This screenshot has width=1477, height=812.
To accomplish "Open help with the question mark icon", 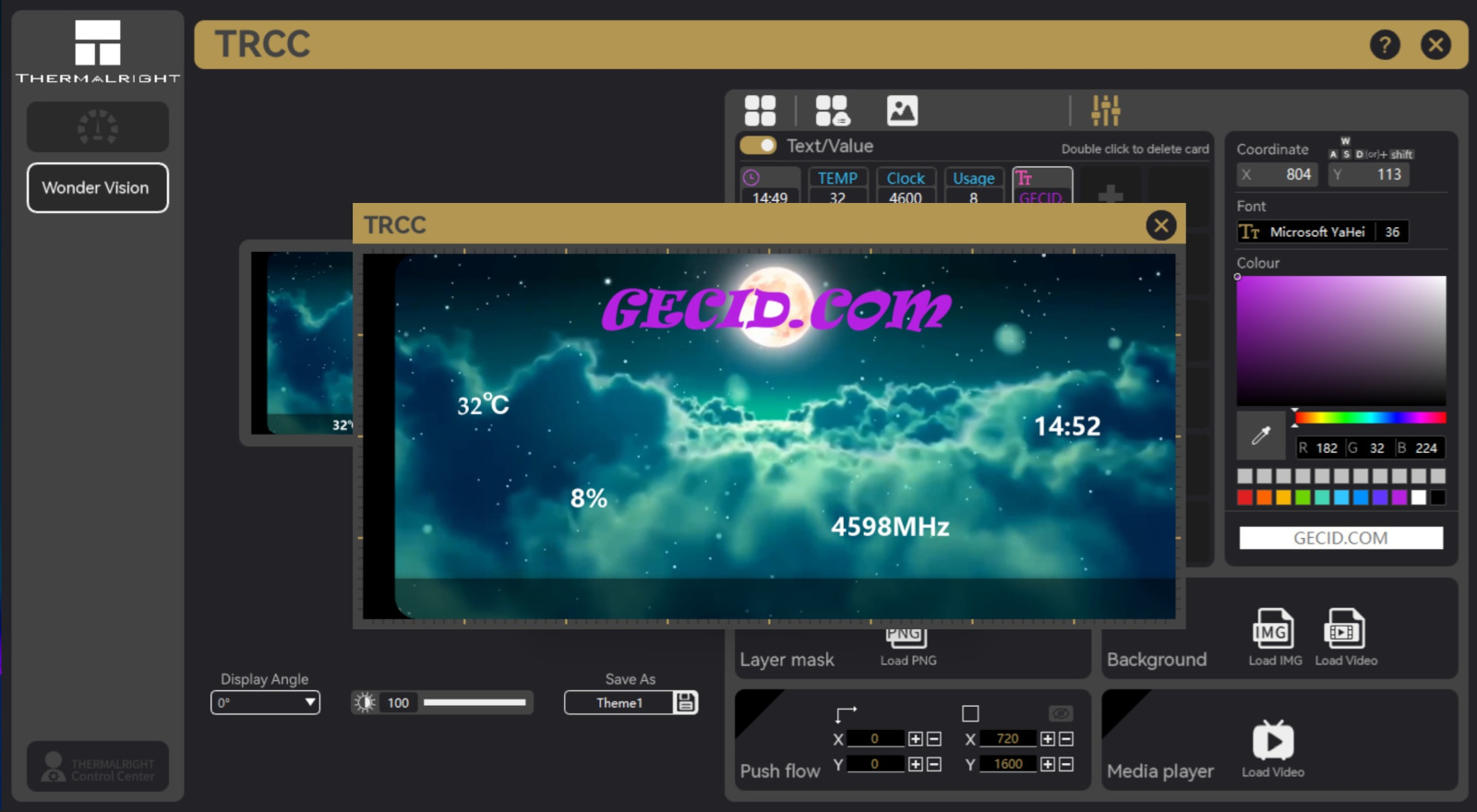I will (1385, 44).
